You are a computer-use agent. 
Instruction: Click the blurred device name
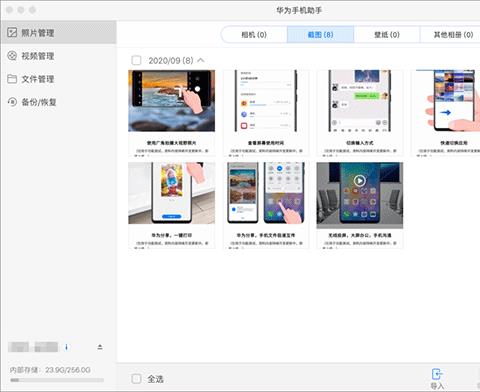(33, 347)
